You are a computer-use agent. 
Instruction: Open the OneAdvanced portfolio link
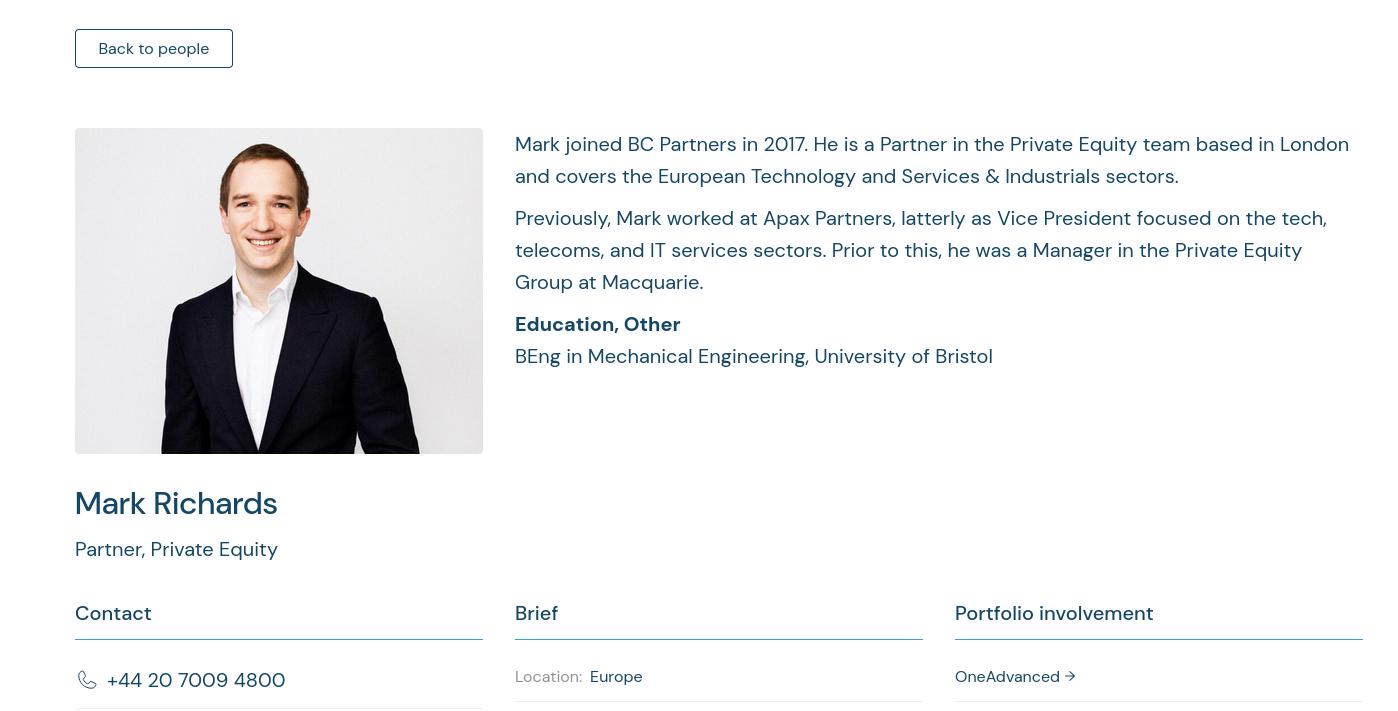(1006, 677)
